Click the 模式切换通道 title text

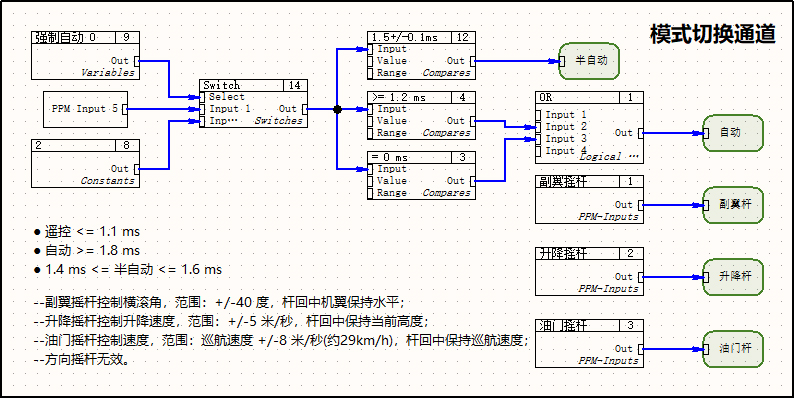pos(713,34)
